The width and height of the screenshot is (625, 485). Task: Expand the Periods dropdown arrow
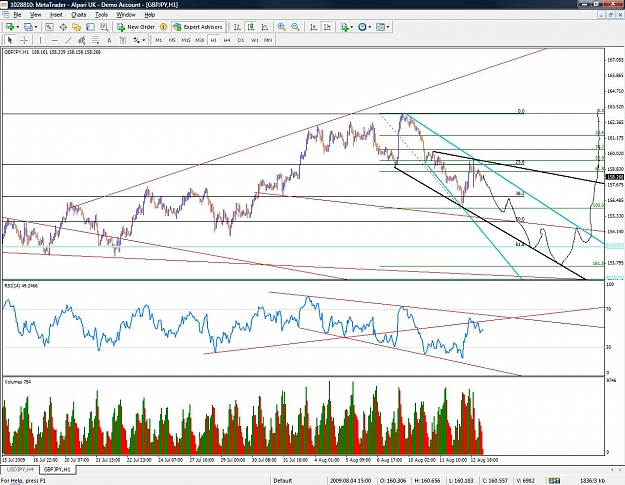(x=369, y=27)
